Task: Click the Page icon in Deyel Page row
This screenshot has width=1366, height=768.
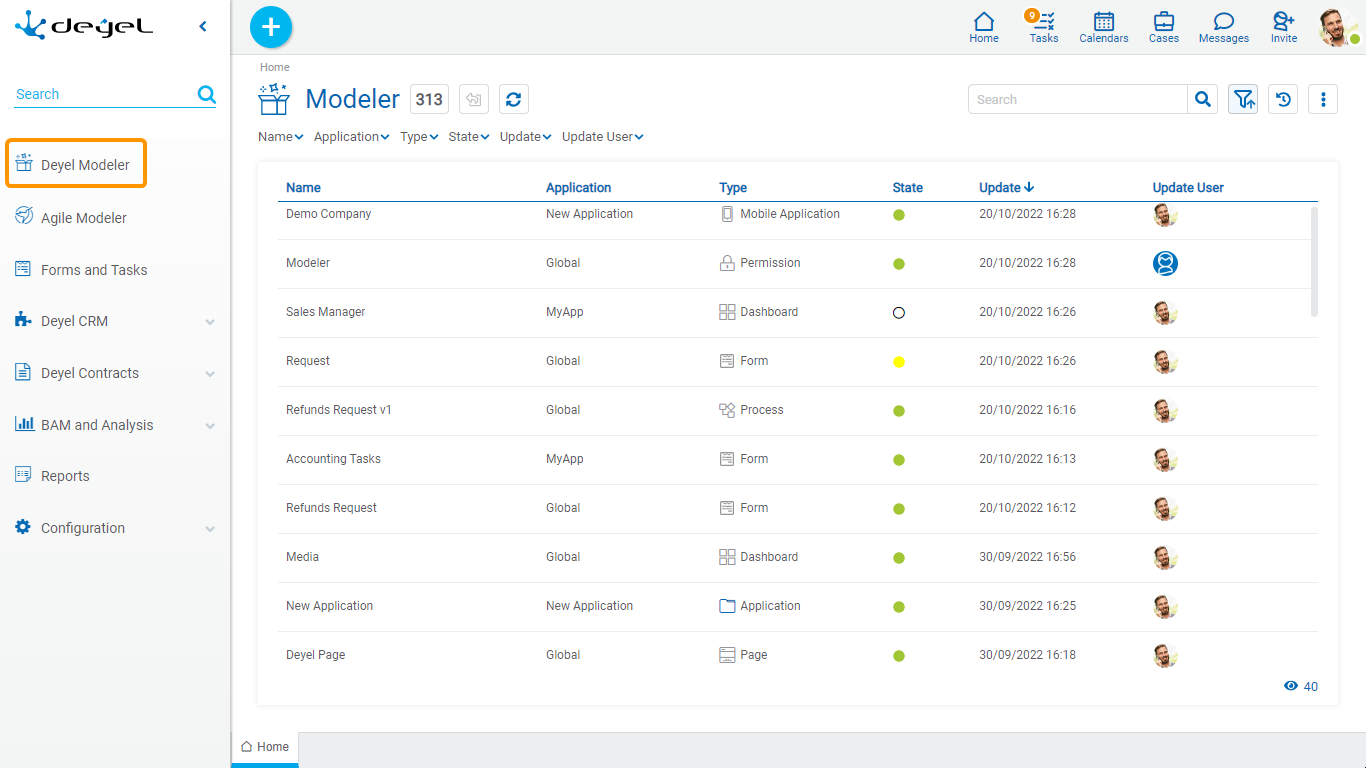Action: 727,655
